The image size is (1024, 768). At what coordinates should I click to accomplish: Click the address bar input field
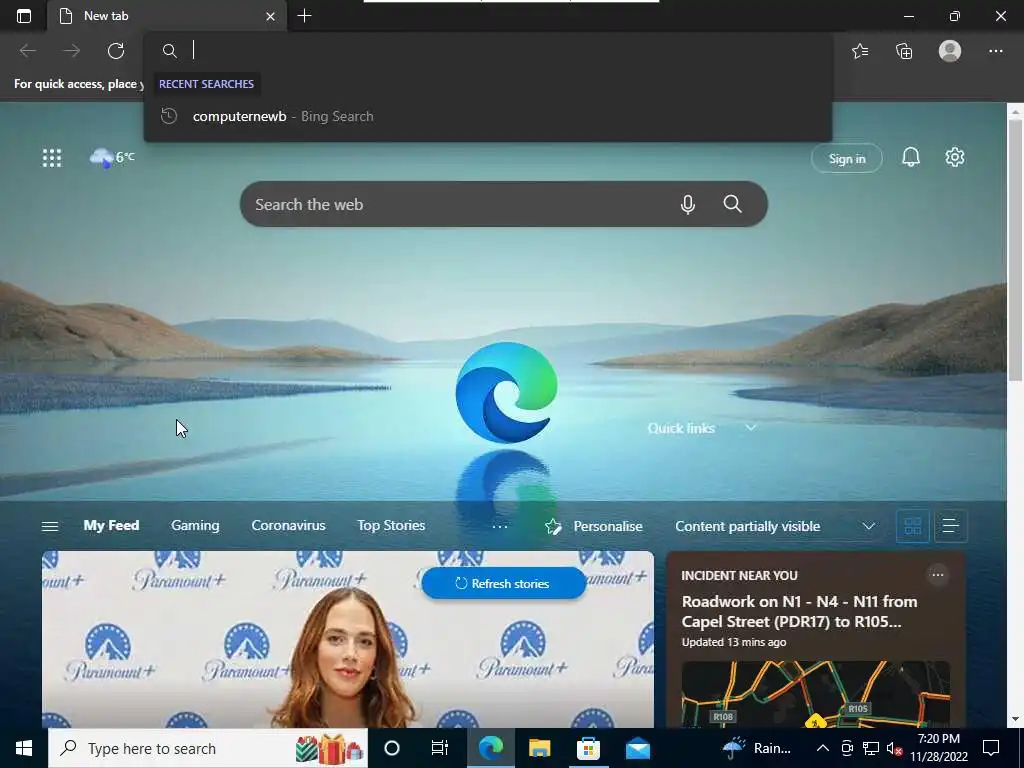coord(487,50)
